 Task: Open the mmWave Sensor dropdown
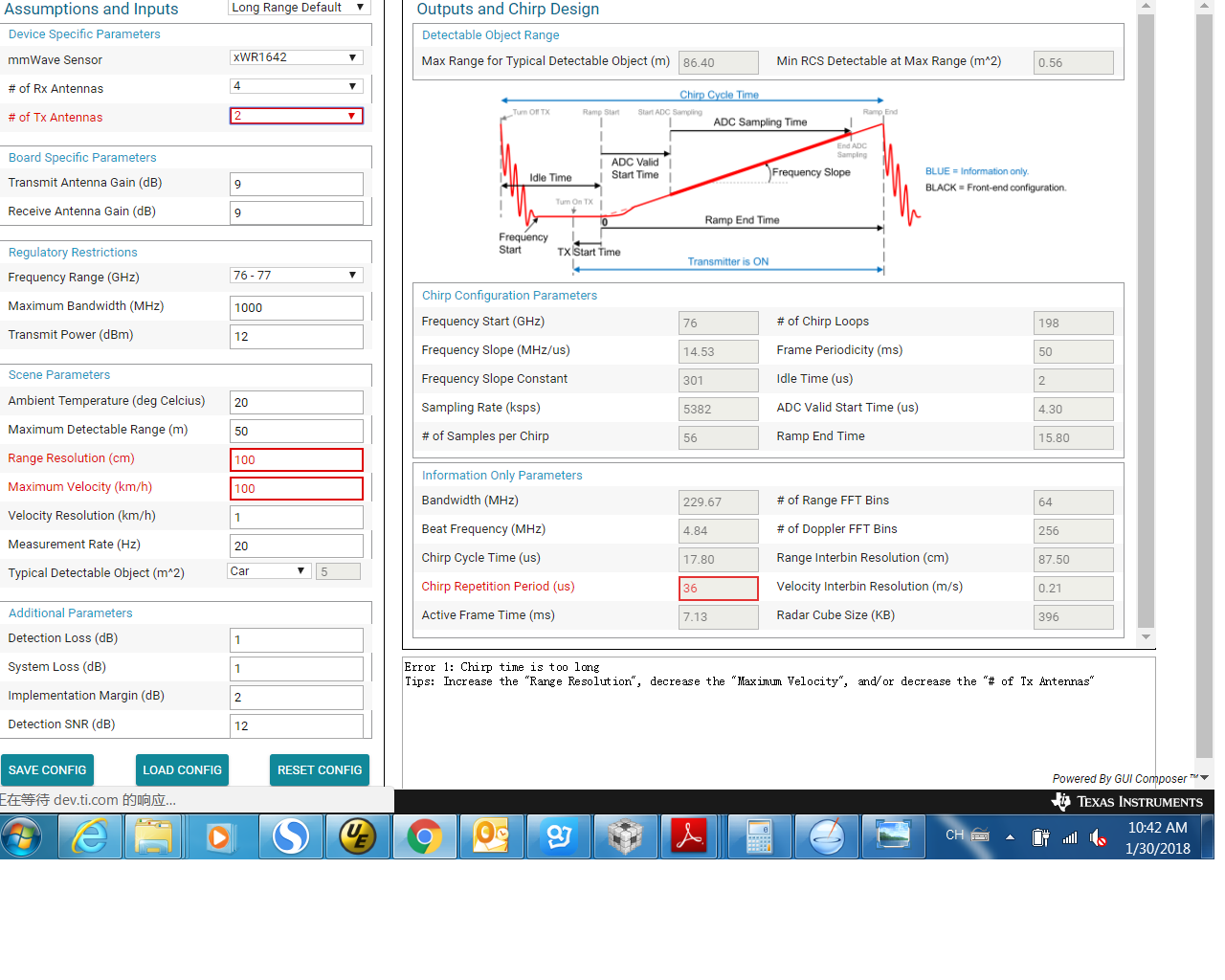click(297, 57)
